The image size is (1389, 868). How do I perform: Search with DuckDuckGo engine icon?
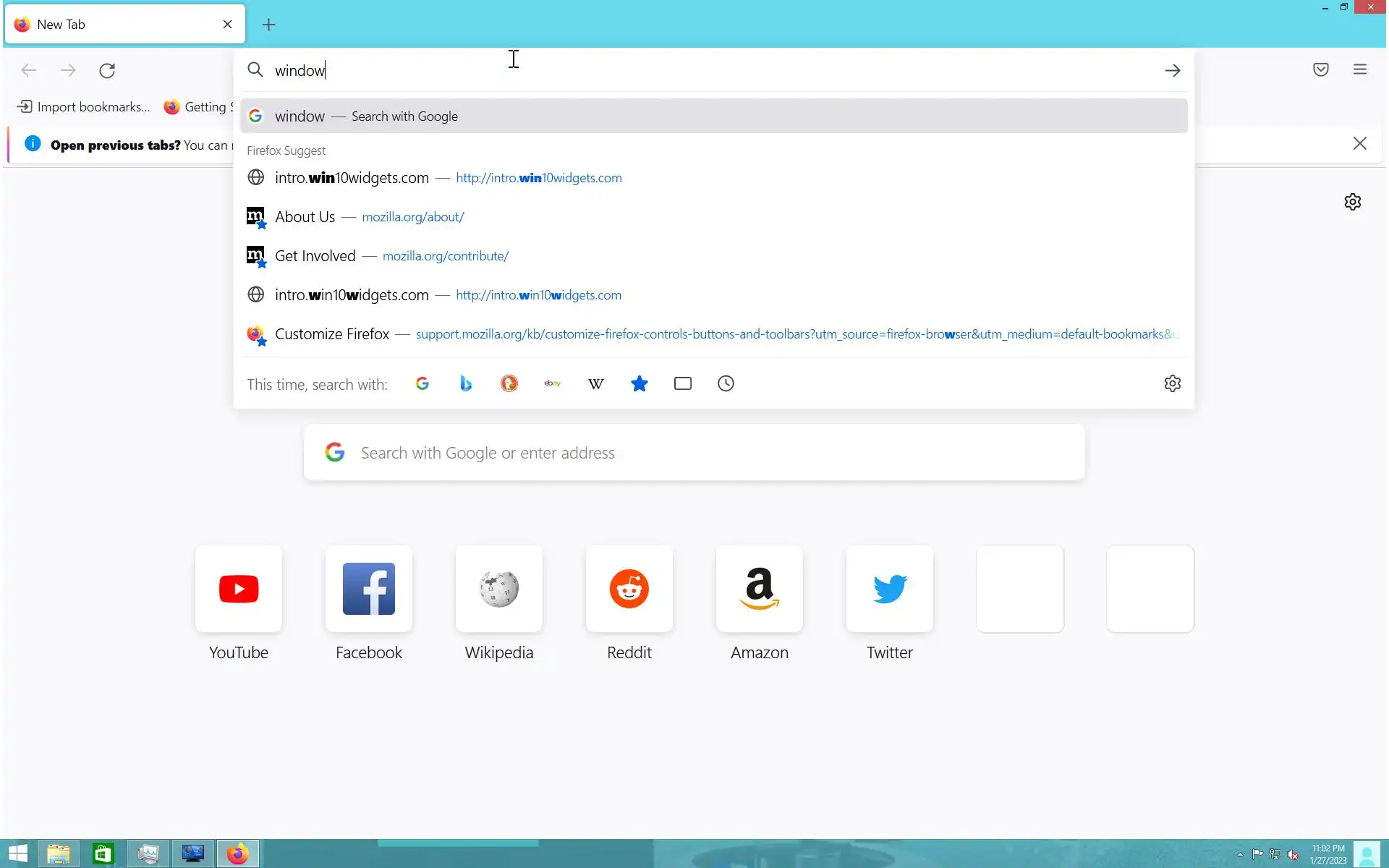click(509, 383)
